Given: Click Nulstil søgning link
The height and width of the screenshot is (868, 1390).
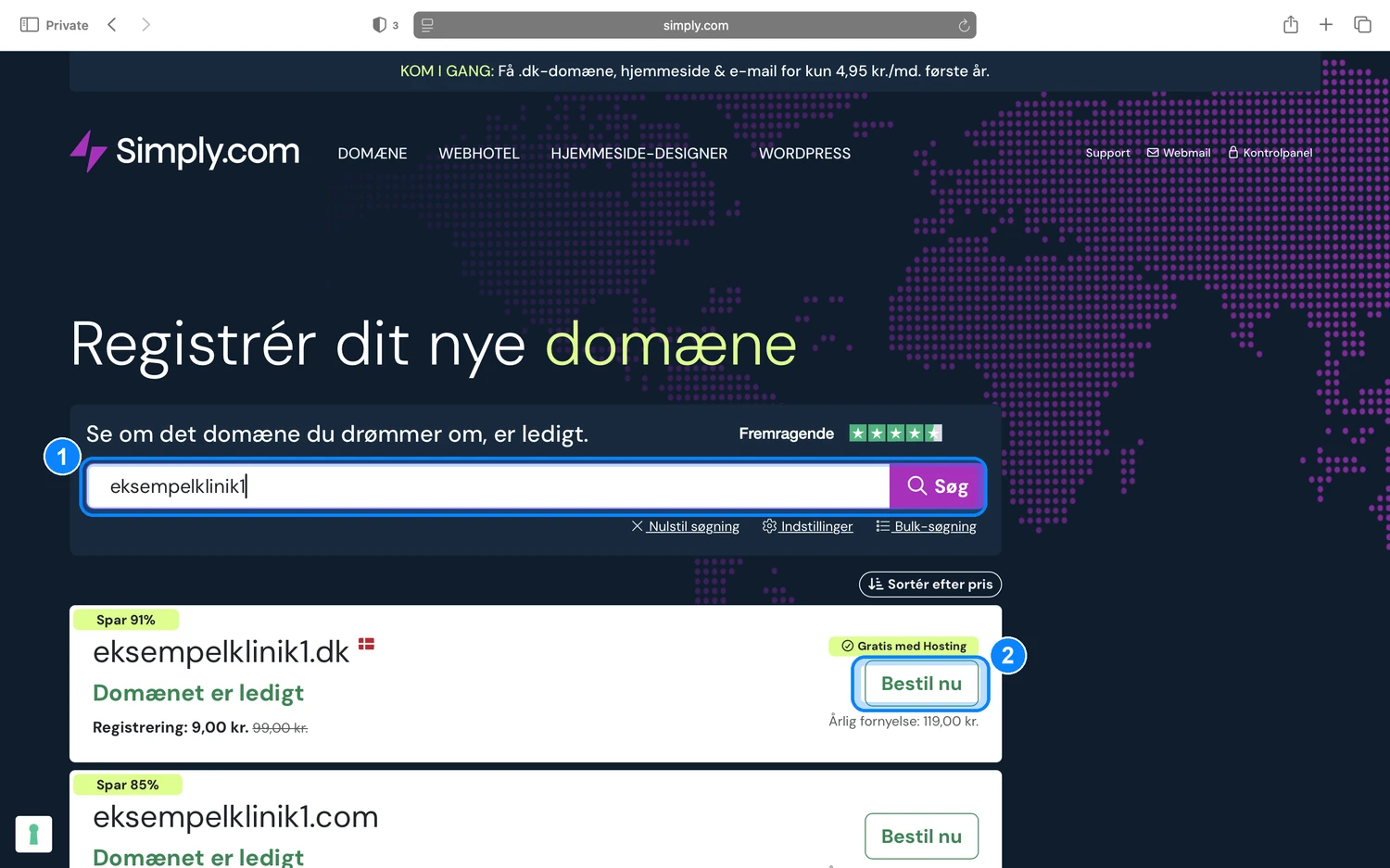Looking at the screenshot, I should coord(686,526).
